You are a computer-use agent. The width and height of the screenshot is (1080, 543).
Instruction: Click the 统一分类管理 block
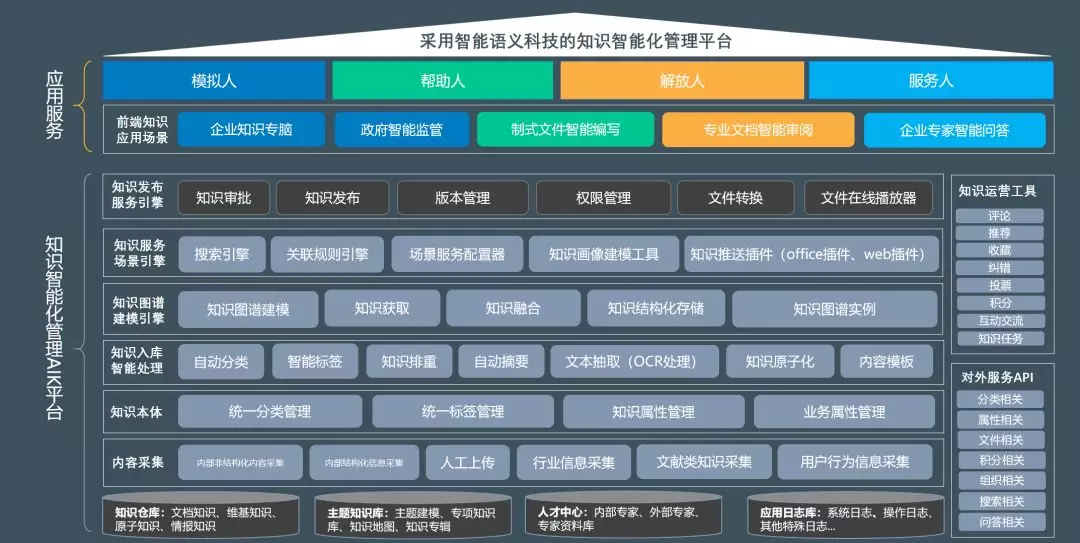[270, 411]
